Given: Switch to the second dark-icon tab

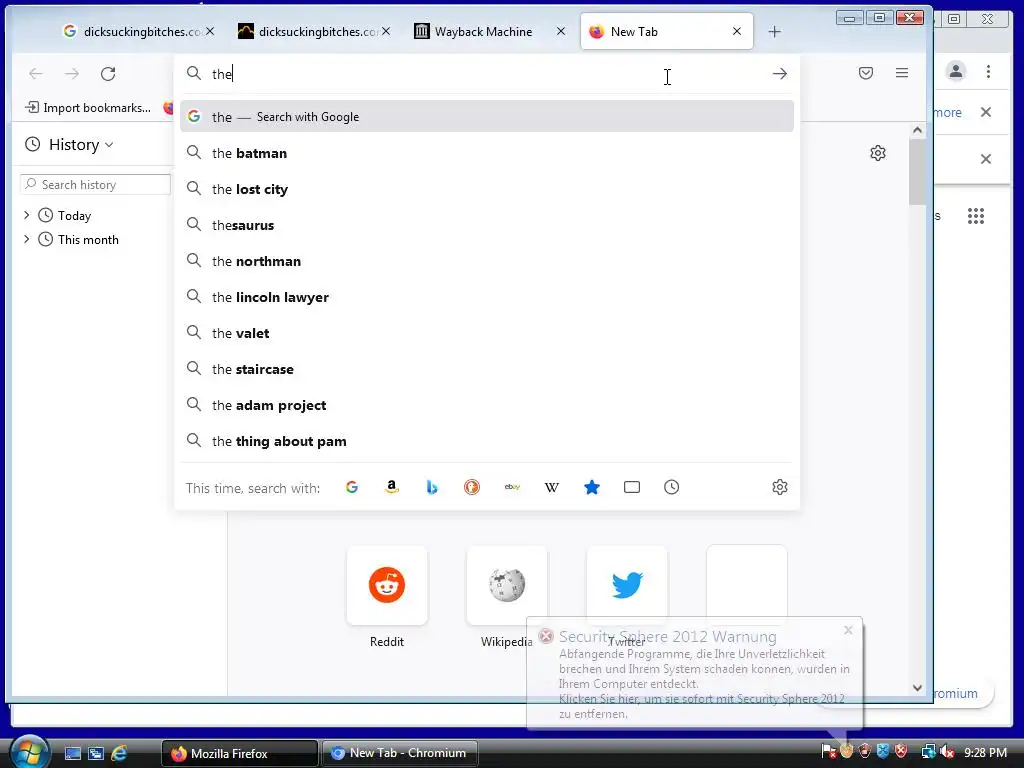Looking at the screenshot, I should [x=314, y=31].
